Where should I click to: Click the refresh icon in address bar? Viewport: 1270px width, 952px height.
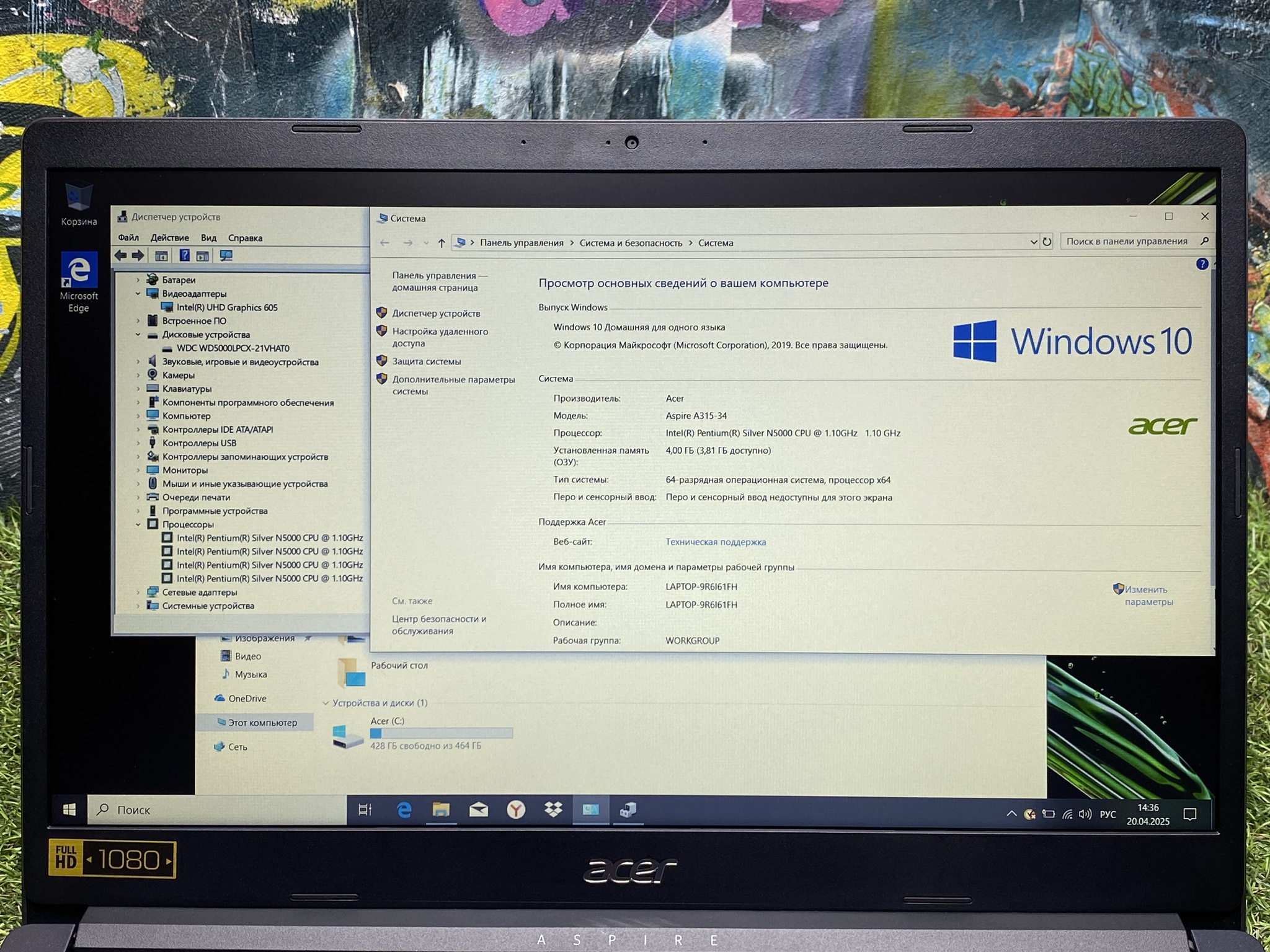(x=1047, y=242)
